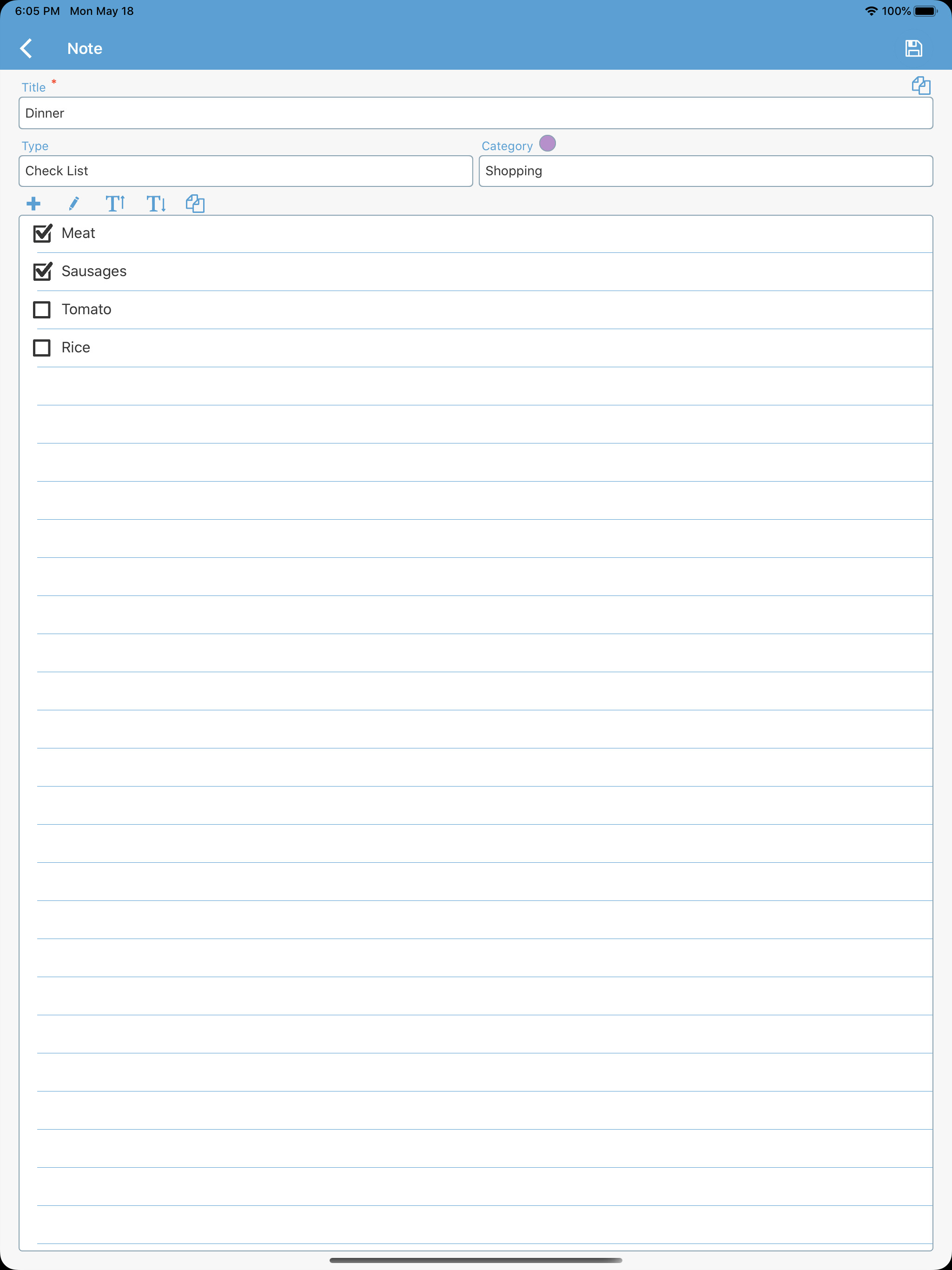
Task: Open the Category dropdown showing Shopping
Action: click(x=705, y=171)
